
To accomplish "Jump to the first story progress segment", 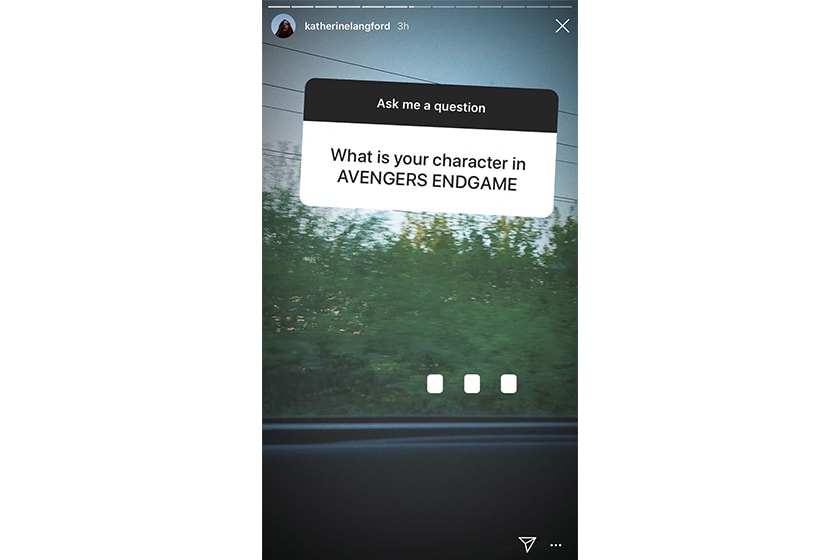I will pos(279,7).
